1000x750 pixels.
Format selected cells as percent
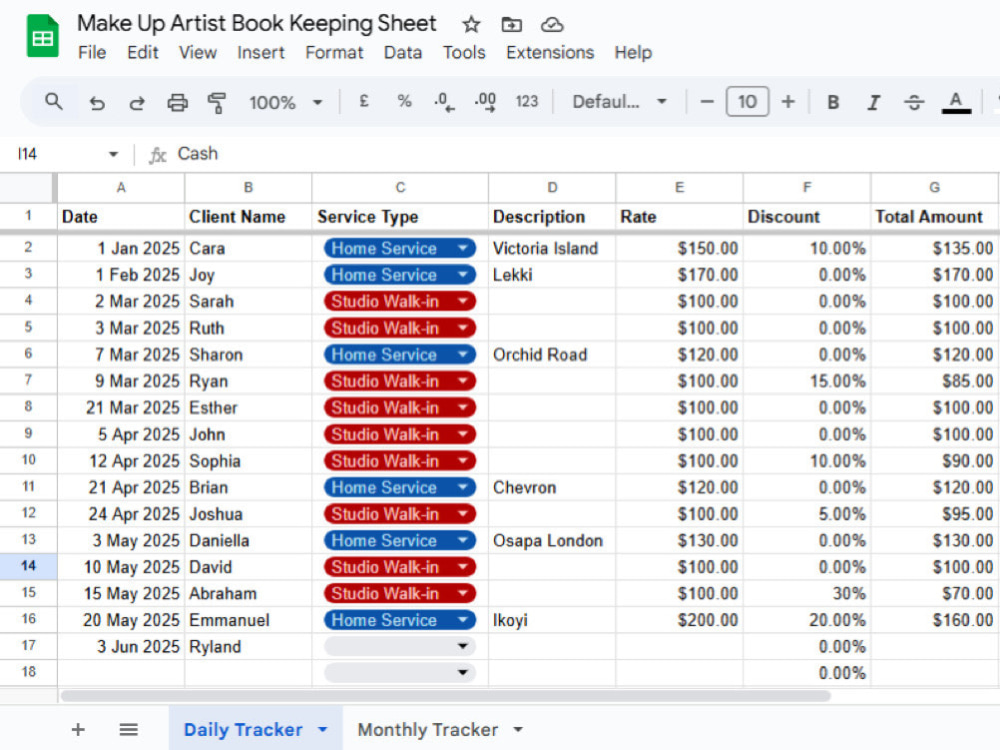pyautogui.click(x=404, y=101)
